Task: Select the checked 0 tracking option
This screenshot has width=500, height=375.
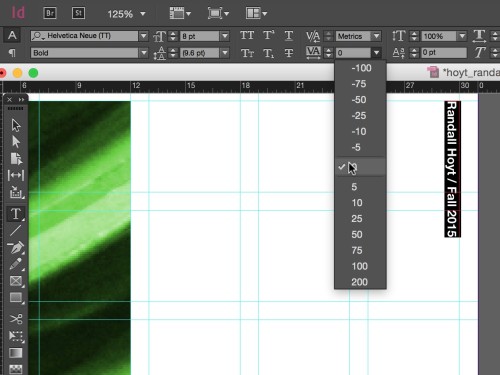Action: coord(360,167)
